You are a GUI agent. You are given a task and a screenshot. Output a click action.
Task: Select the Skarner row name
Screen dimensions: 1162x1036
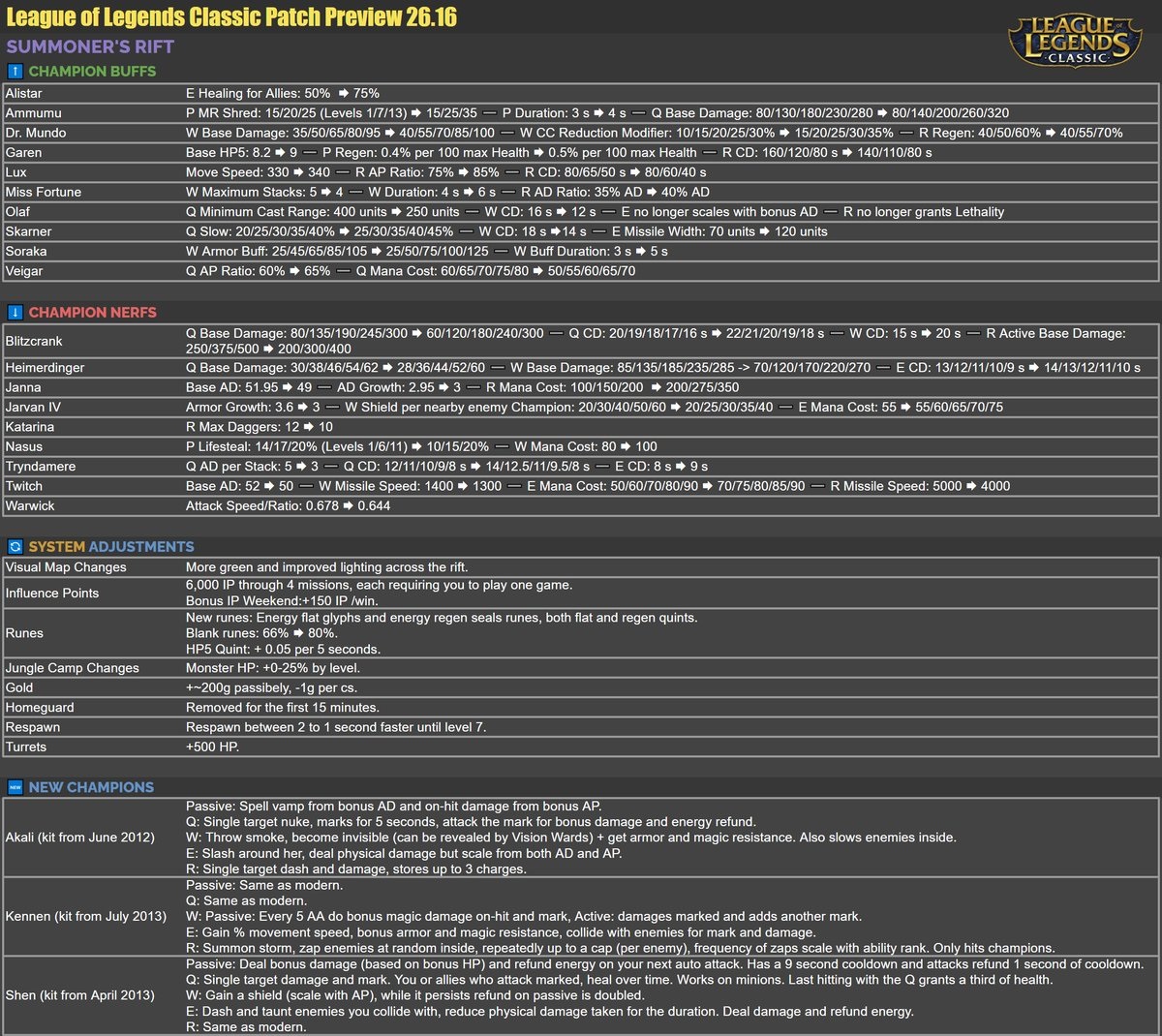[28, 231]
